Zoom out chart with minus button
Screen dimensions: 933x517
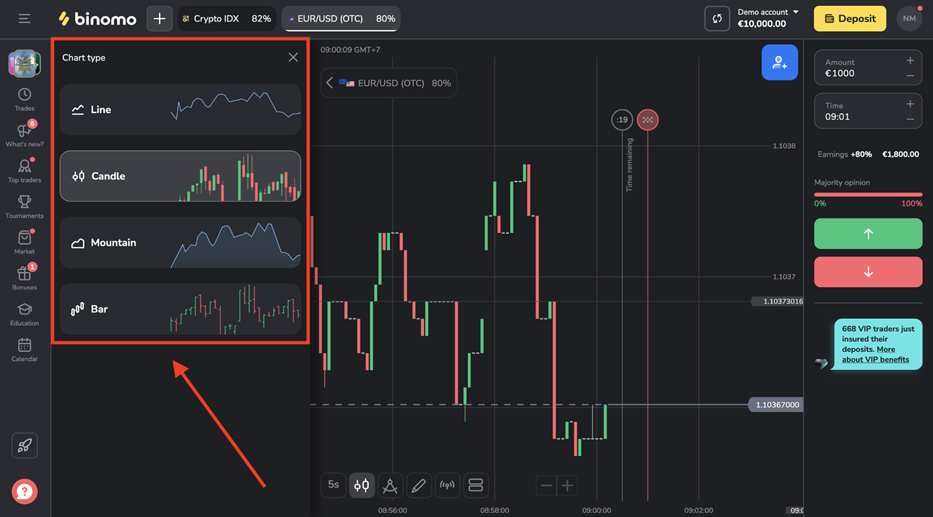coord(546,485)
